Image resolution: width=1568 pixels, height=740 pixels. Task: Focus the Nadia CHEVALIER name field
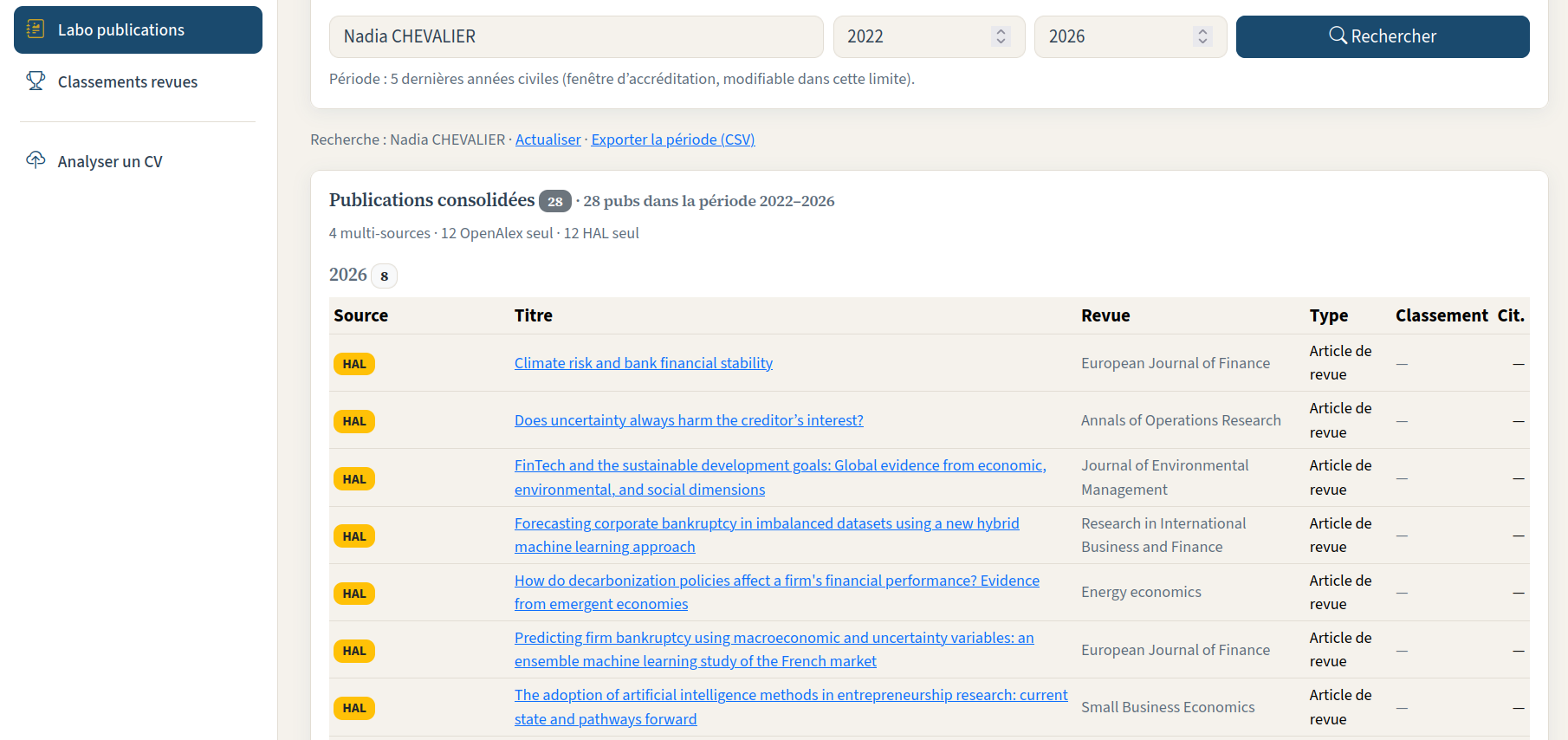(576, 36)
